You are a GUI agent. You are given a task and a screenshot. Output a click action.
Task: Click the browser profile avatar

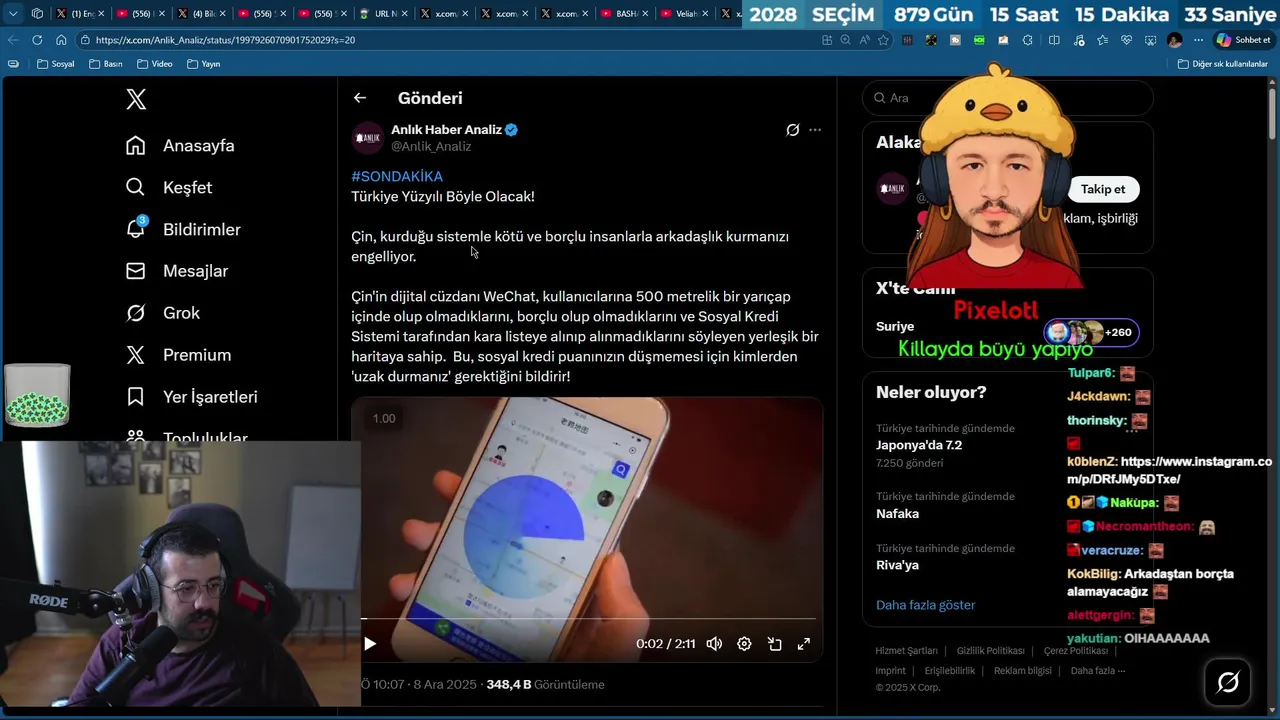(1174, 40)
